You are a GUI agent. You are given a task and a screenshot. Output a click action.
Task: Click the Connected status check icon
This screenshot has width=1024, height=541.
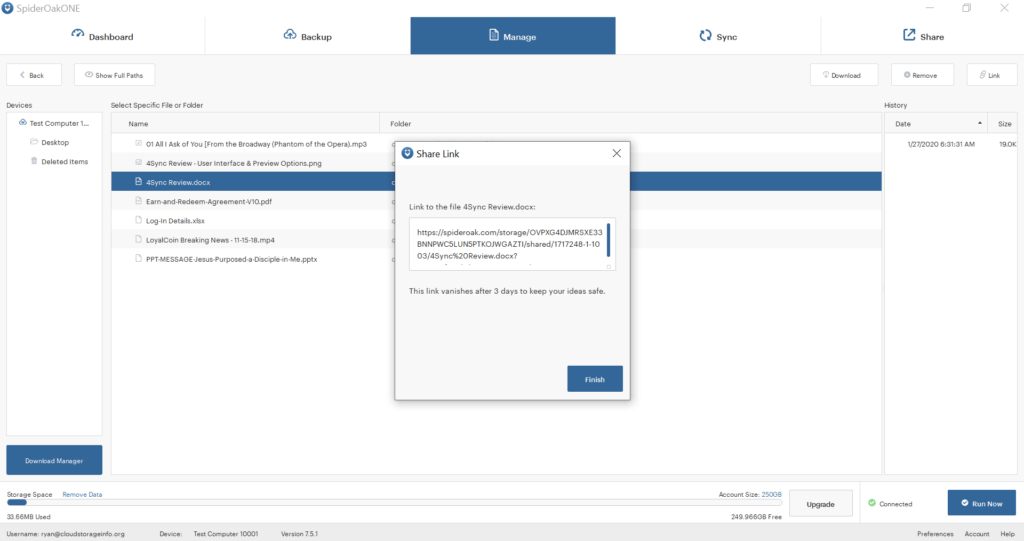pyautogui.click(x=872, y=502)
